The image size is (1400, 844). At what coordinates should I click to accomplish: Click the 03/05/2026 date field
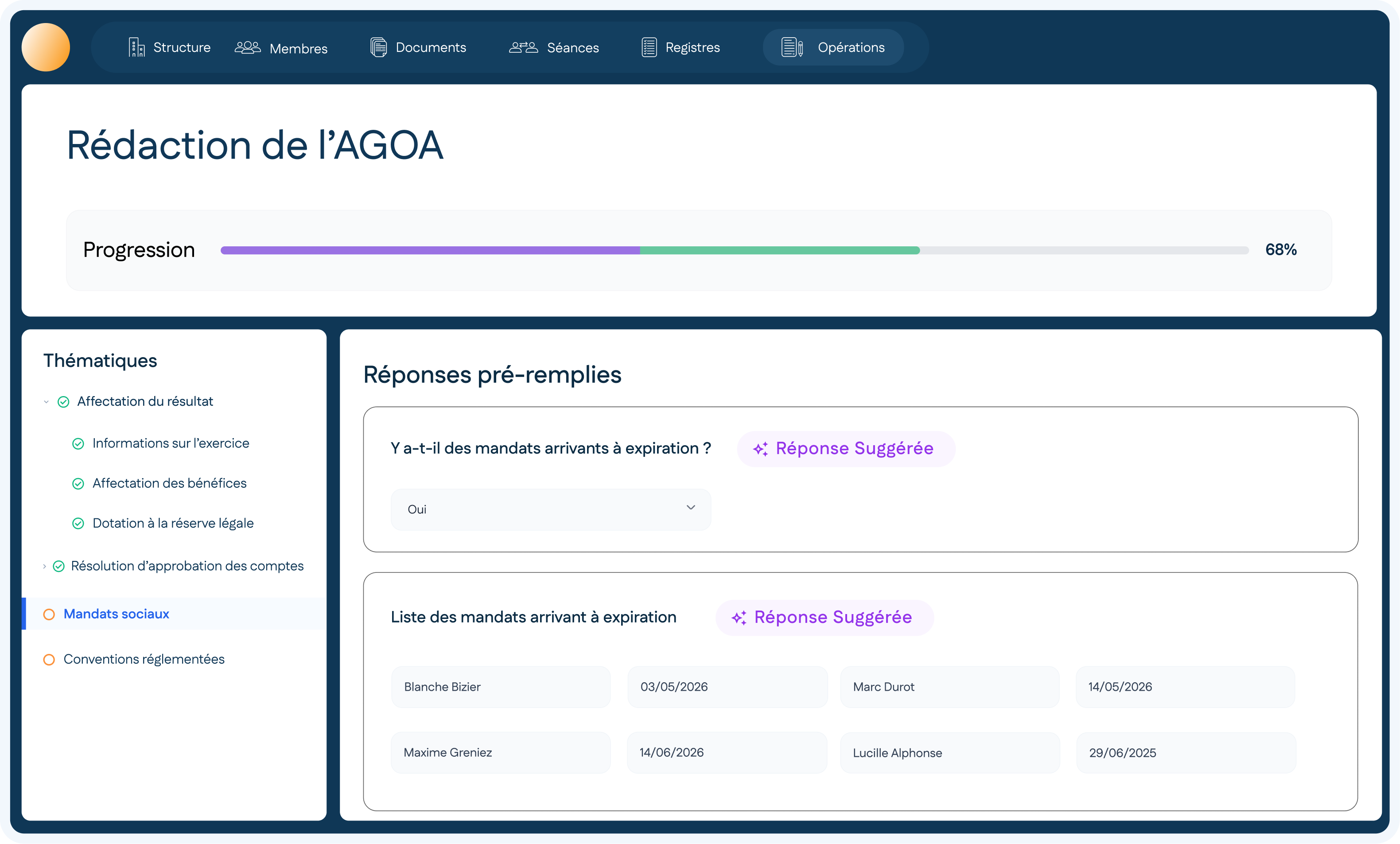727,687
